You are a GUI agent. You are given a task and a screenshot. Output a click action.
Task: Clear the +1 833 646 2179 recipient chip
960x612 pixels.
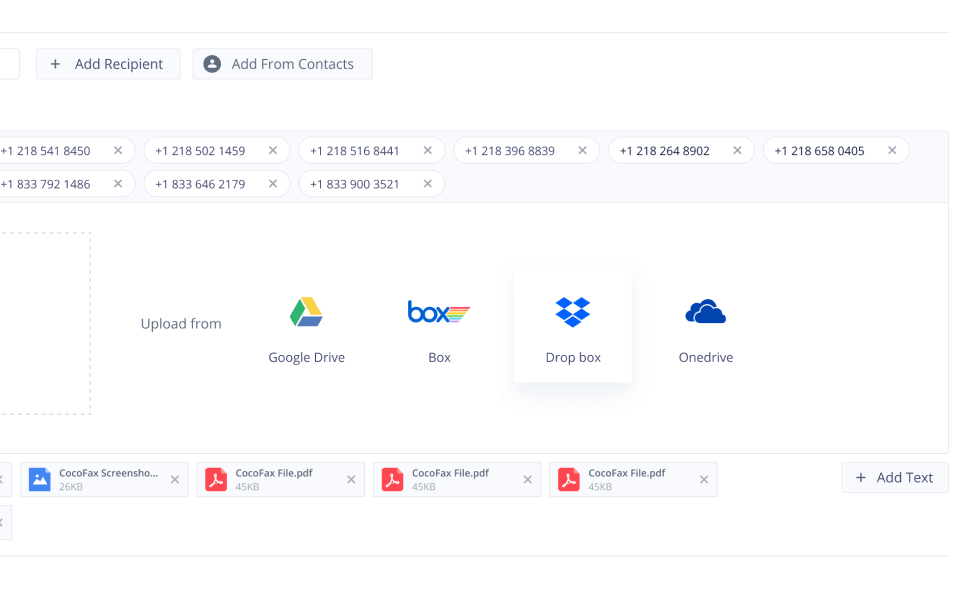click(273, 184)
